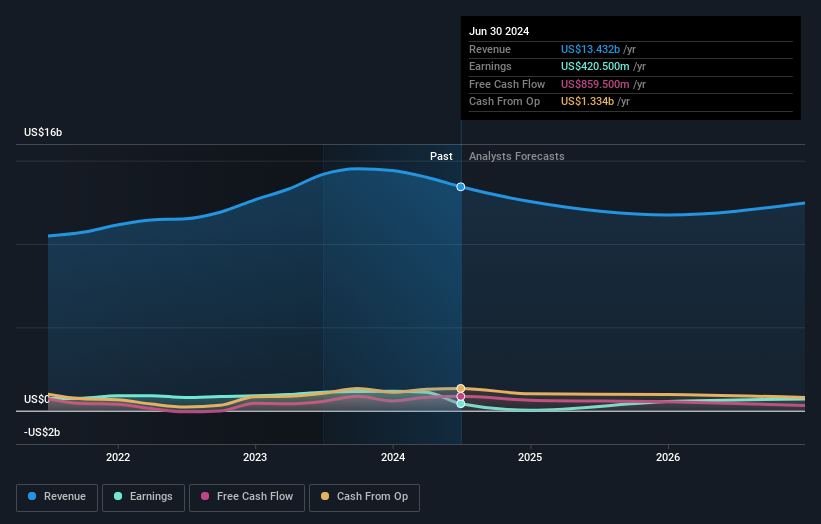Click the 'Cash From Op' row label in tooltip
The height and width of the screenshot is (524, 821).
[504, 102]
